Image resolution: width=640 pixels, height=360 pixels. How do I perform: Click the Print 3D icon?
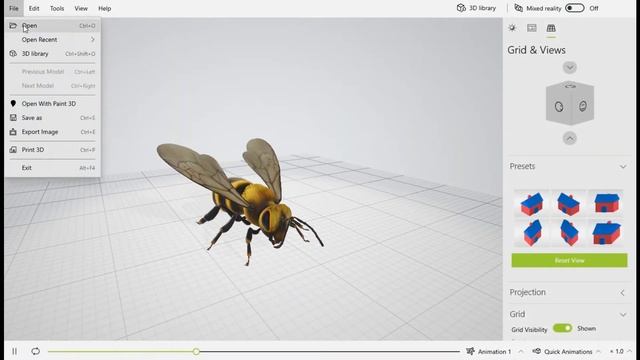(13, 150)
